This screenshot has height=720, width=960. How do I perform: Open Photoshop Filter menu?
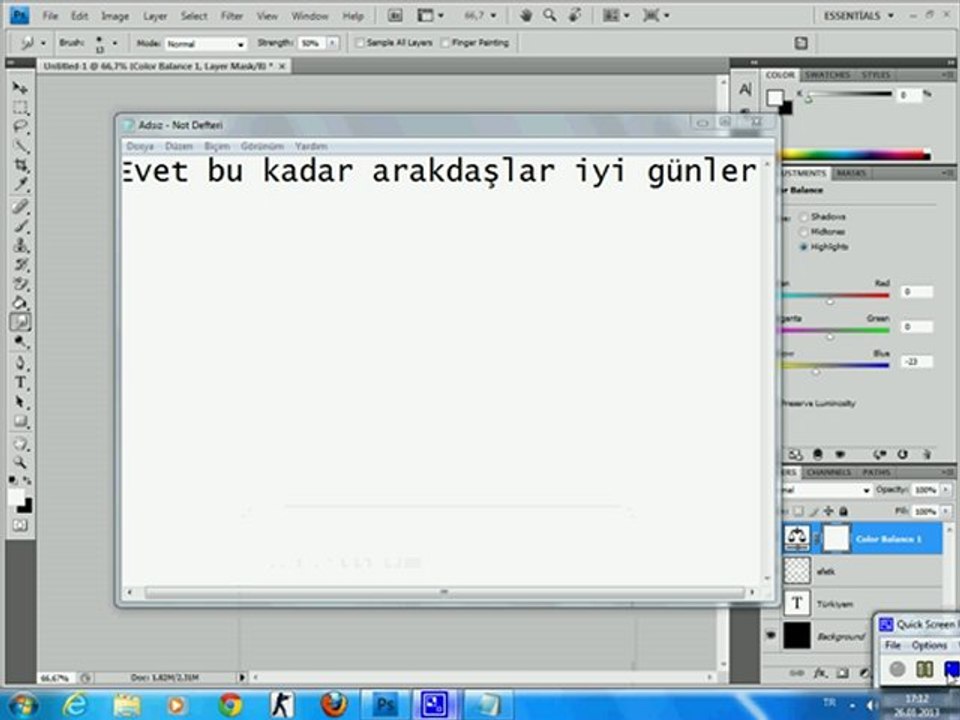tap(231, 16)
